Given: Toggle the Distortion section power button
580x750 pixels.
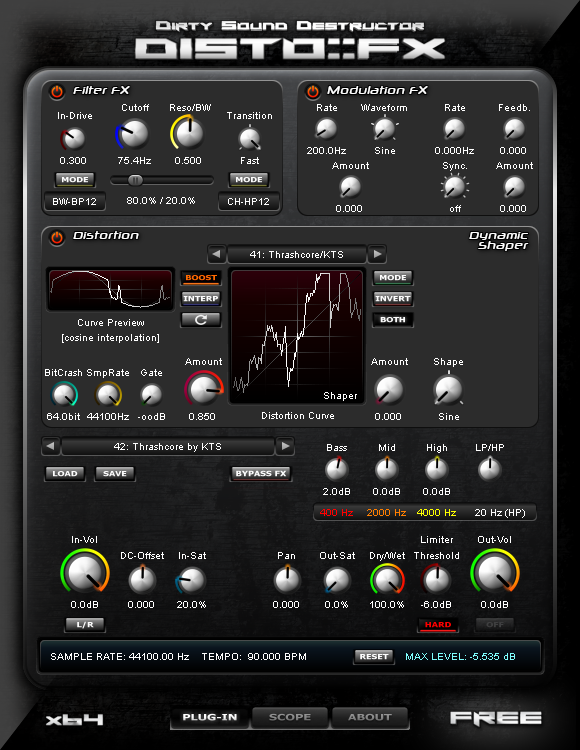Looking at the screenshot, I should [57, 237].
